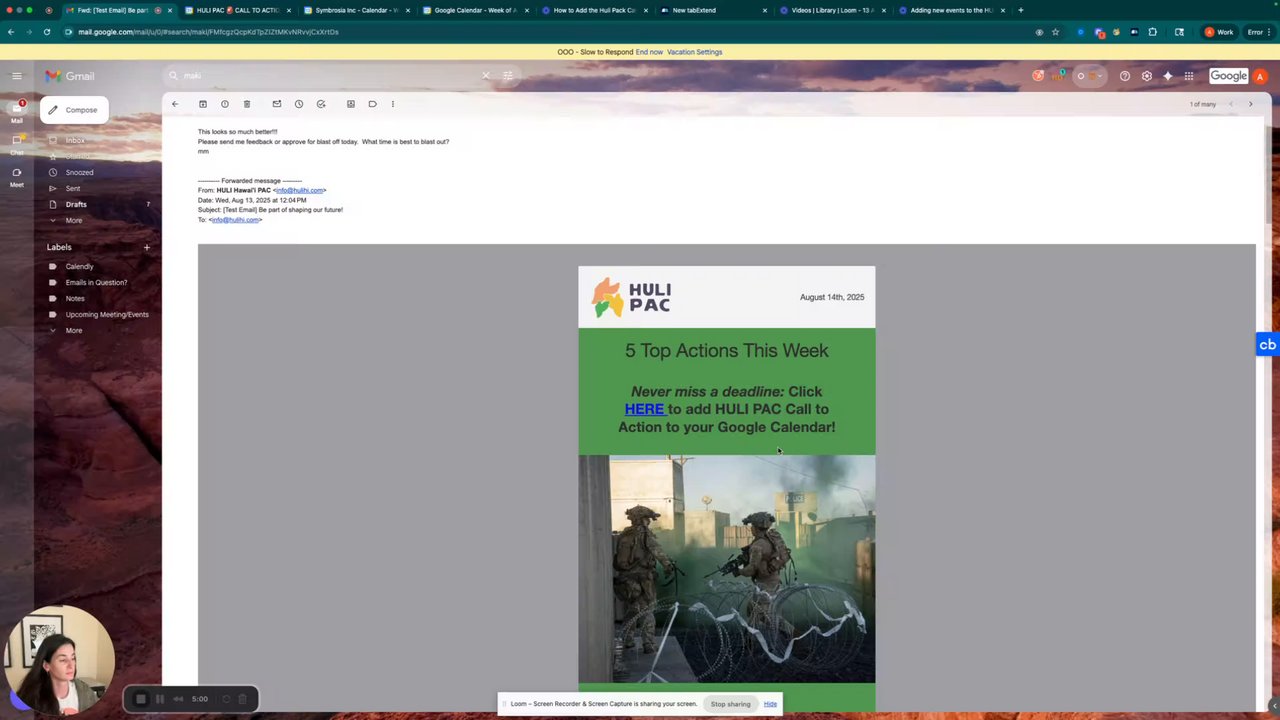
Task: Snooze this email with the clock icon
Action: pos(299,104)
